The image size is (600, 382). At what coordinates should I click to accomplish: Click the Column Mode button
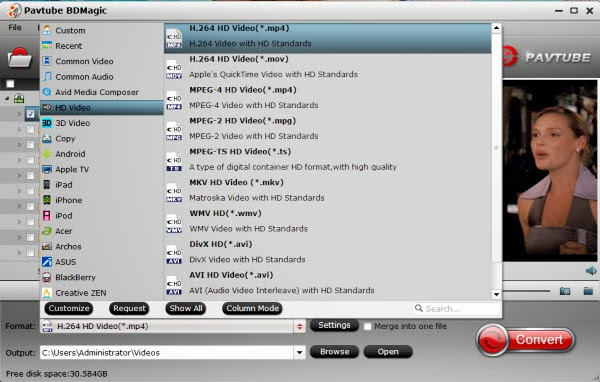point(253,309)
